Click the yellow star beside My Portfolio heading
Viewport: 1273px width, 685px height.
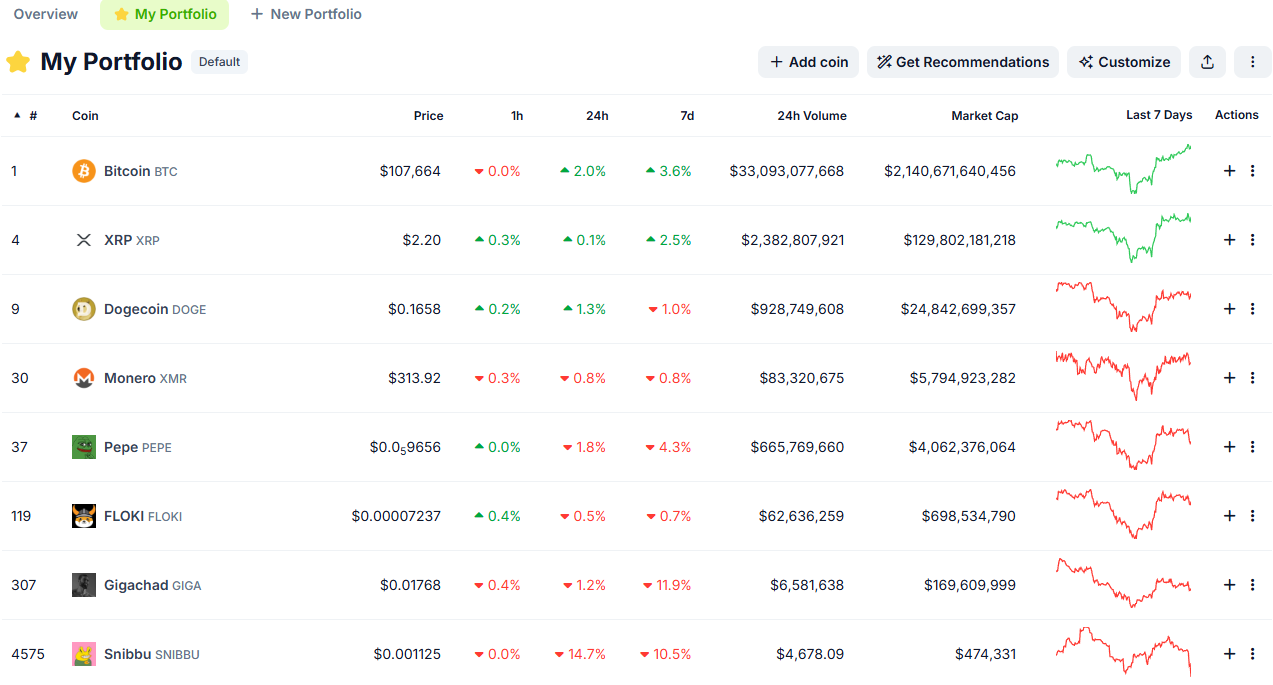click(x=18, y=62)
